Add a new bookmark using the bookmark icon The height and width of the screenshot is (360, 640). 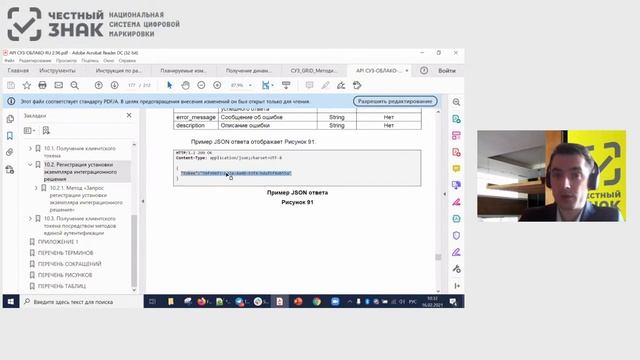(x=46, y=131)
